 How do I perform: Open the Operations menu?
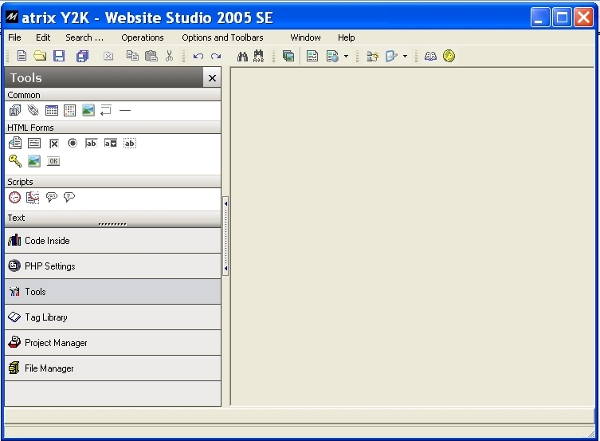tap(142, 38)
